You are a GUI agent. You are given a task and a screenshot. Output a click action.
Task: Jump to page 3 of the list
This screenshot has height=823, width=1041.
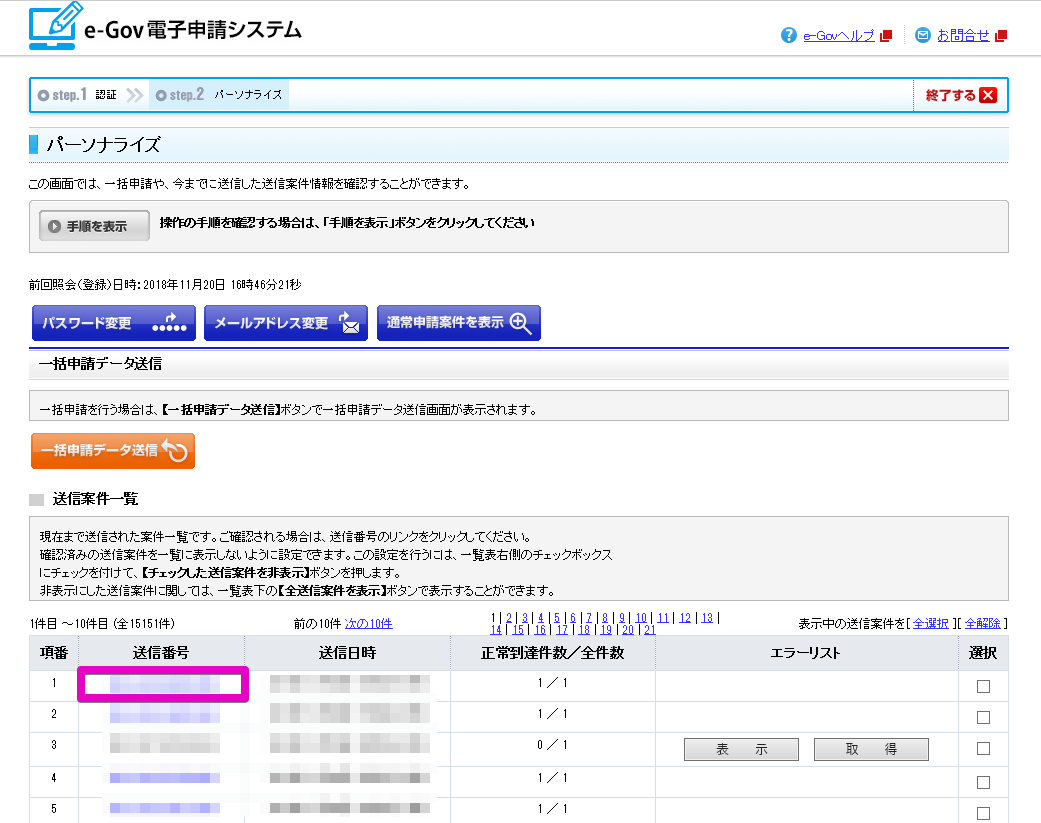pyautogui.click(x=524, y=618)
